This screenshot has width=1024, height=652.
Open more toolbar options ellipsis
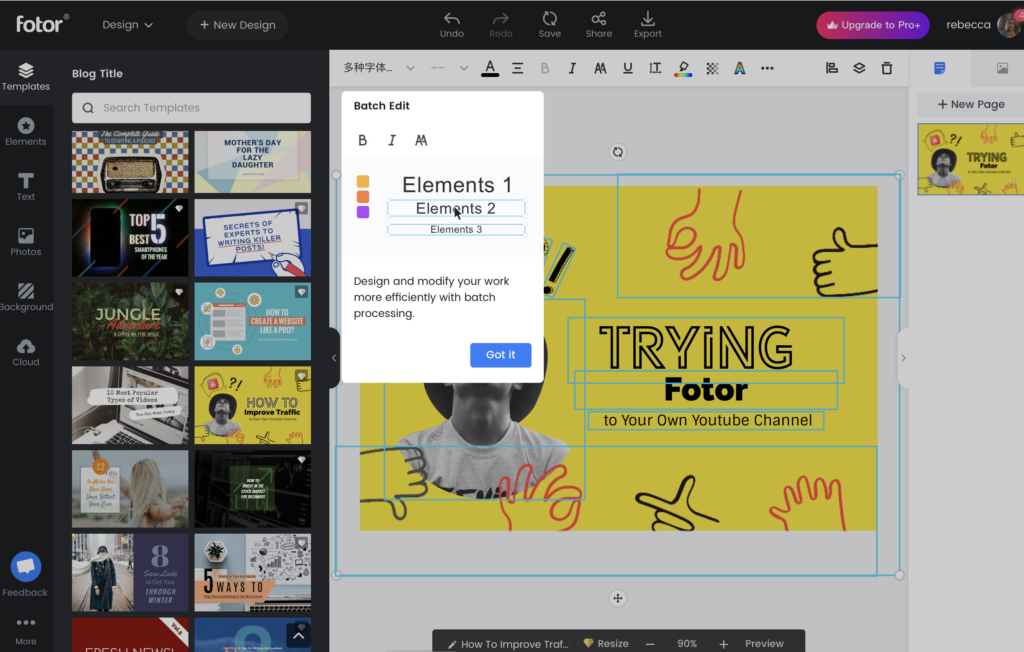click(767, 68)
